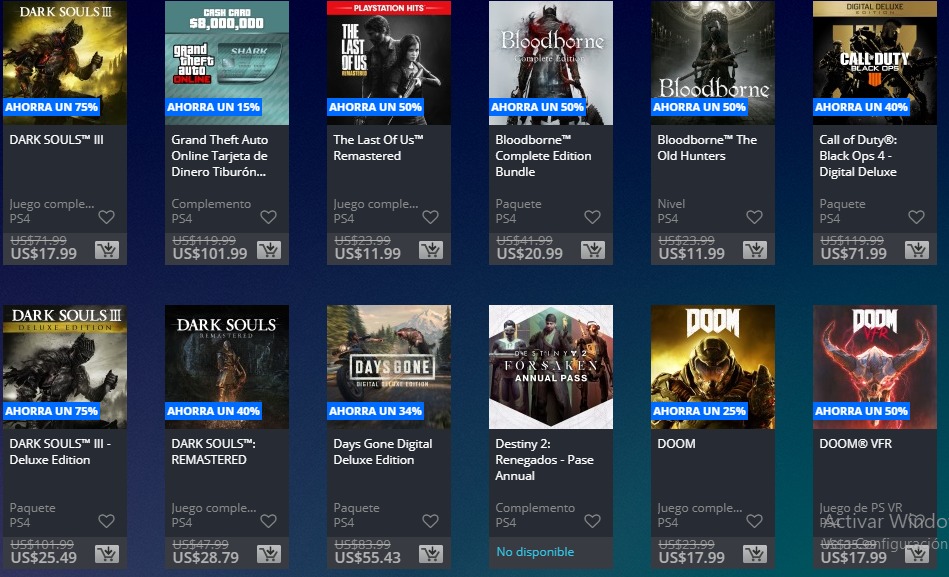Select the Destiny 2 Forsaken Annual Pass thumbnail
This screenshot has height=577, width=949.
point(550,366)
